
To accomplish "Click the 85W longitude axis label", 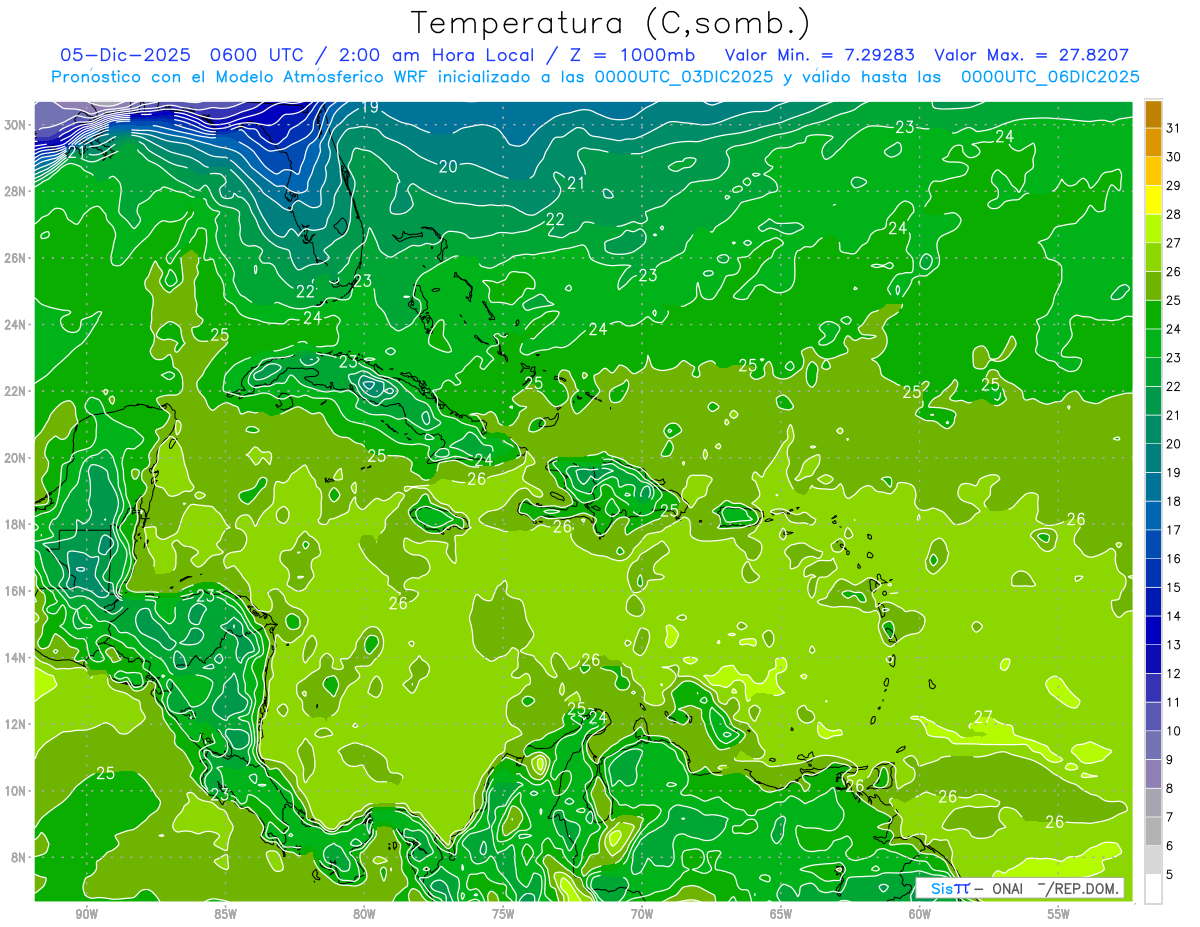I will (225, 914).
